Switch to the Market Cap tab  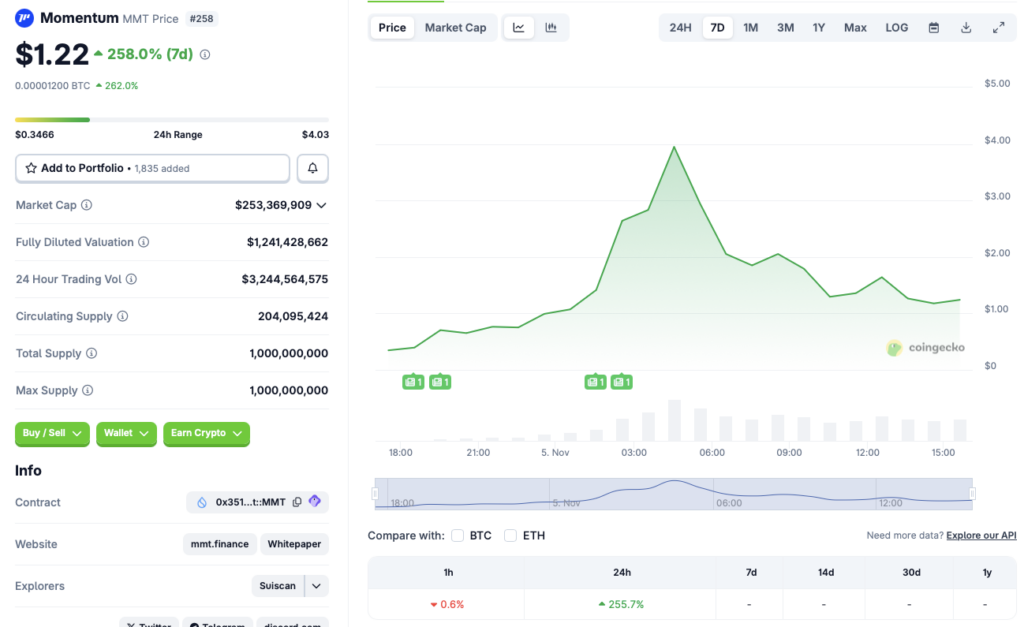pos(456,27)
